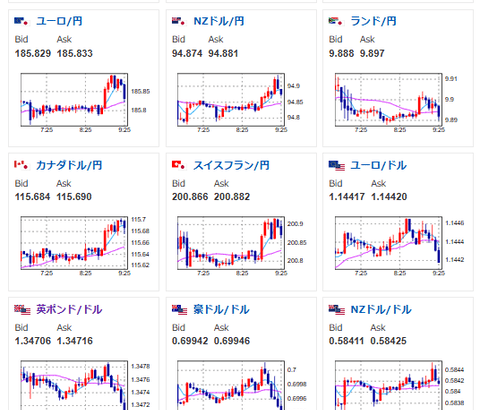Click the NZ Dollar/Dollar flag icon

point(337,310)
